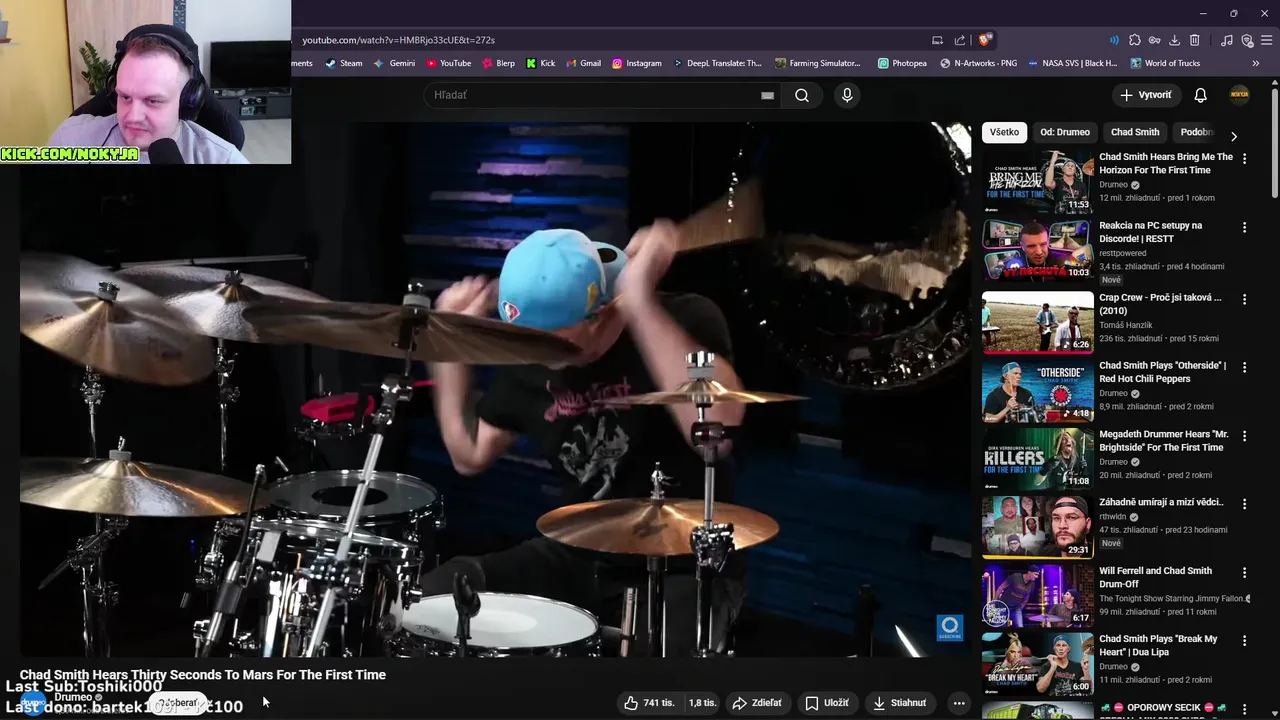Image resolution: width=1280 pixels, height=720 pixels.
Task: Click the Brave Shields lion icon
Action: 985,40
